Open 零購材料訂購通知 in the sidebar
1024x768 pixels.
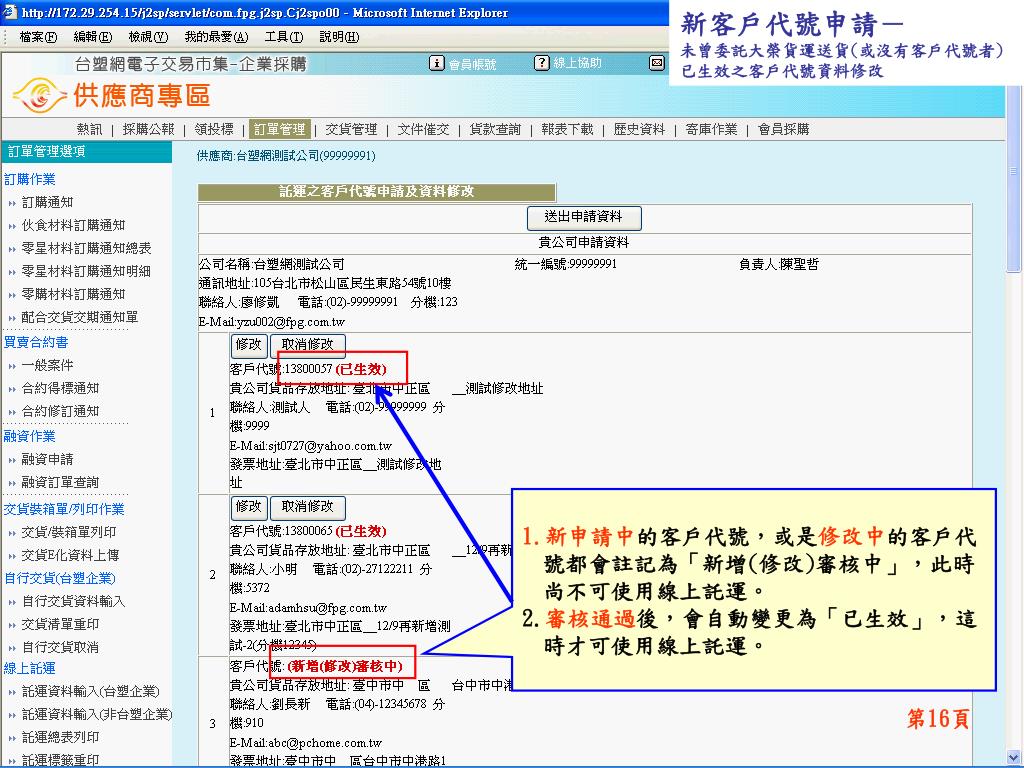(x=73, y=294)
